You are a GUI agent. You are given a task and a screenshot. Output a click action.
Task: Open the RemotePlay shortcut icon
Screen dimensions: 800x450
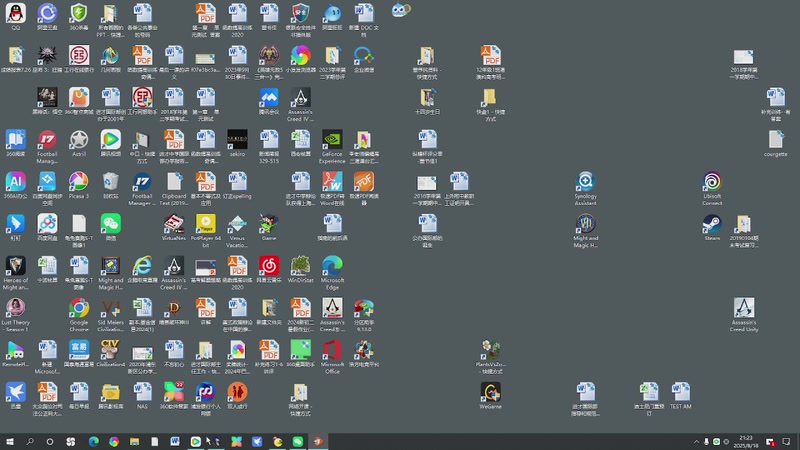click(16, 353)
